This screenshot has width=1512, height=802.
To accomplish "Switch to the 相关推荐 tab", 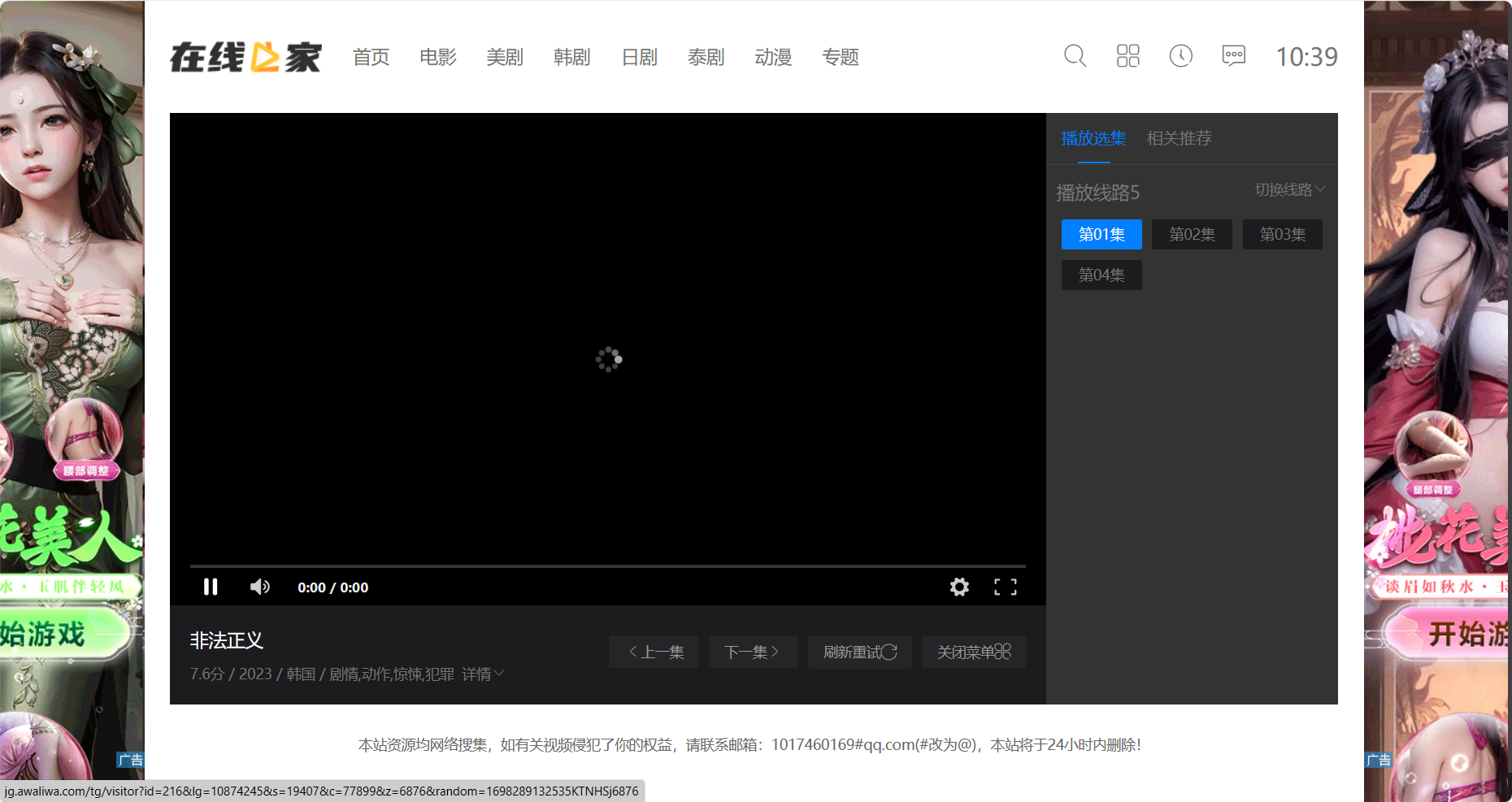I will tap(1179, 139).
